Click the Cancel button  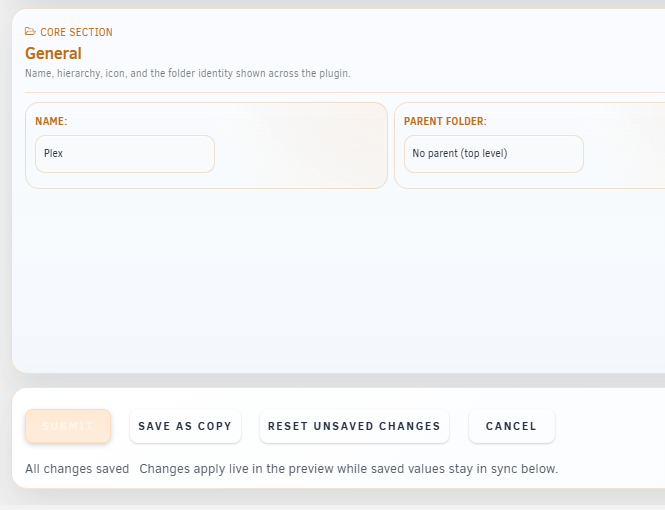coord(511,426)
